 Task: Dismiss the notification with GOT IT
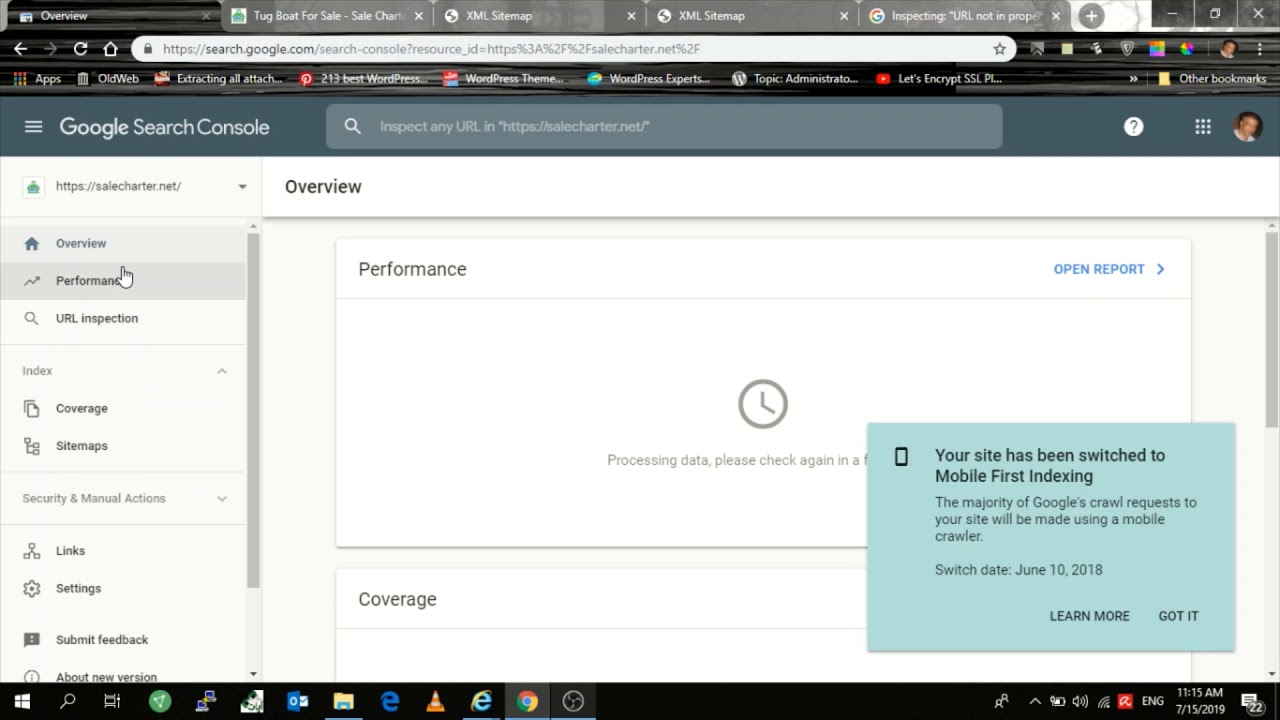[x=1178, y=616]
